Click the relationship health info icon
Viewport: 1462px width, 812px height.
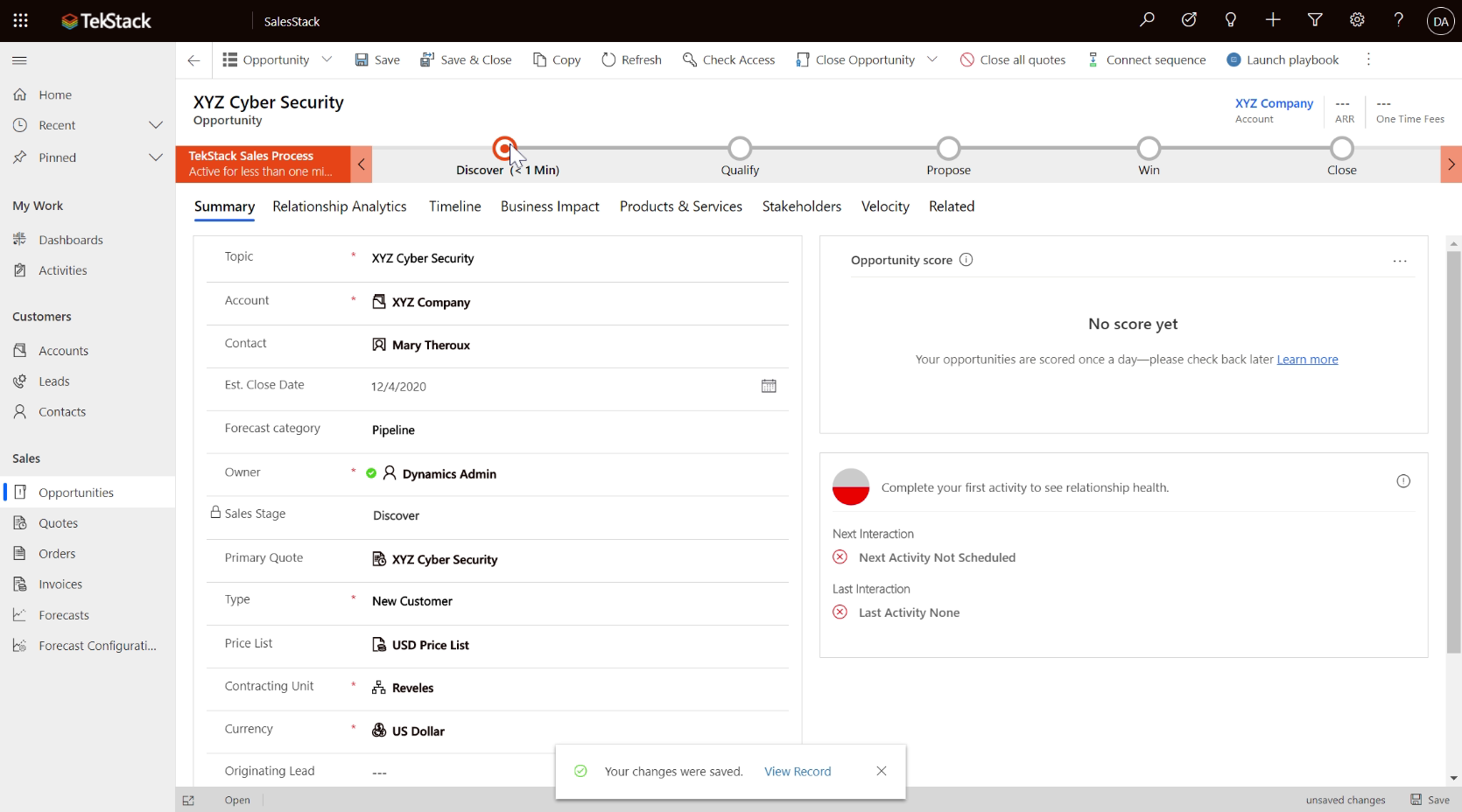pos(1403,481)
